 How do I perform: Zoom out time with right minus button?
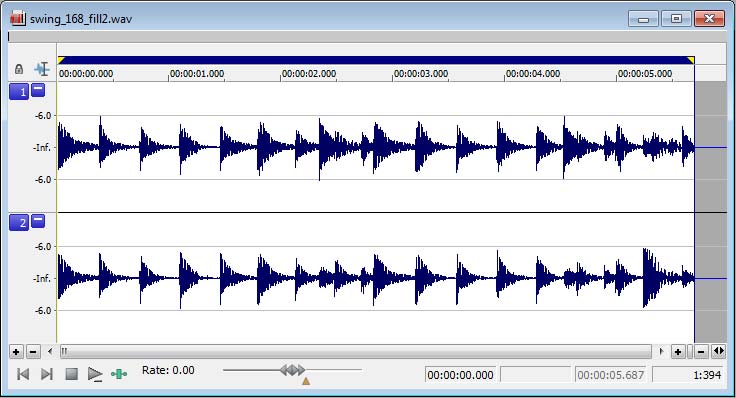coord(701,352)
